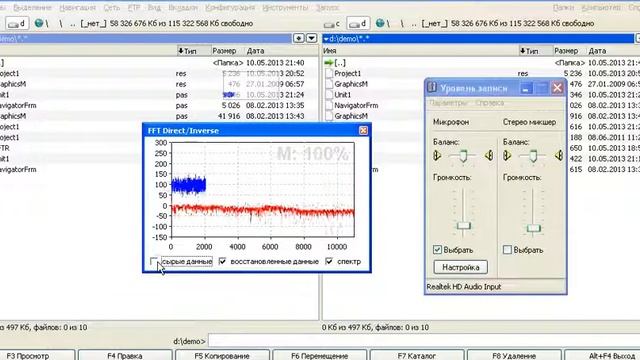Click left speaker icon of Микрофон balance
This screenshot has height=360, width=640.
(x=437, y=156)
